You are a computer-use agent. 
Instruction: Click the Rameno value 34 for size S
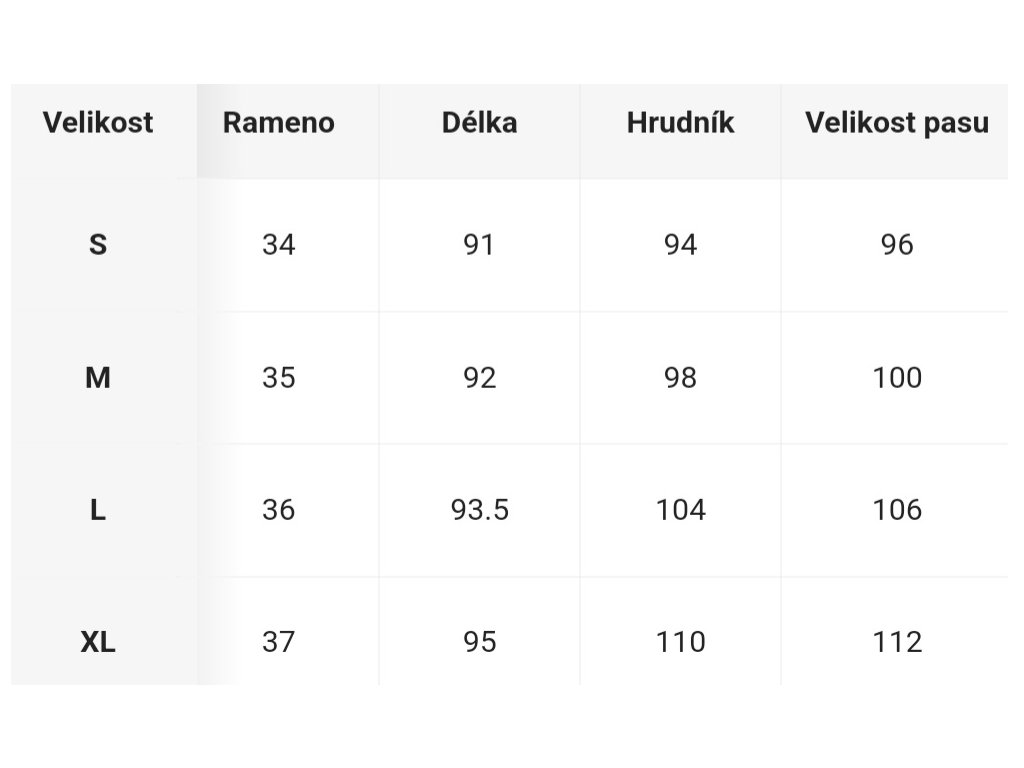(279, 245)
